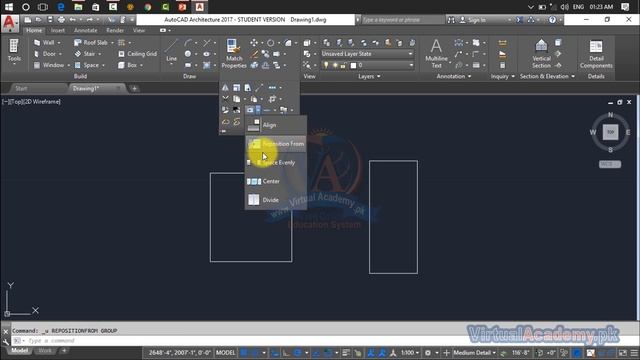This screenshot has width=640, height=360.
Task: Select the Space tool
Action: coord(87,65)
